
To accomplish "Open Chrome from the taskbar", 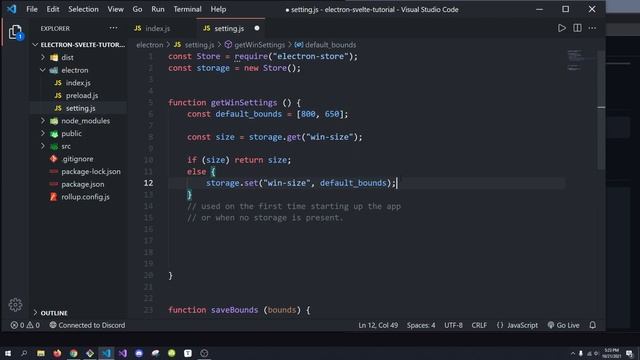I will [x=73, y=353].
